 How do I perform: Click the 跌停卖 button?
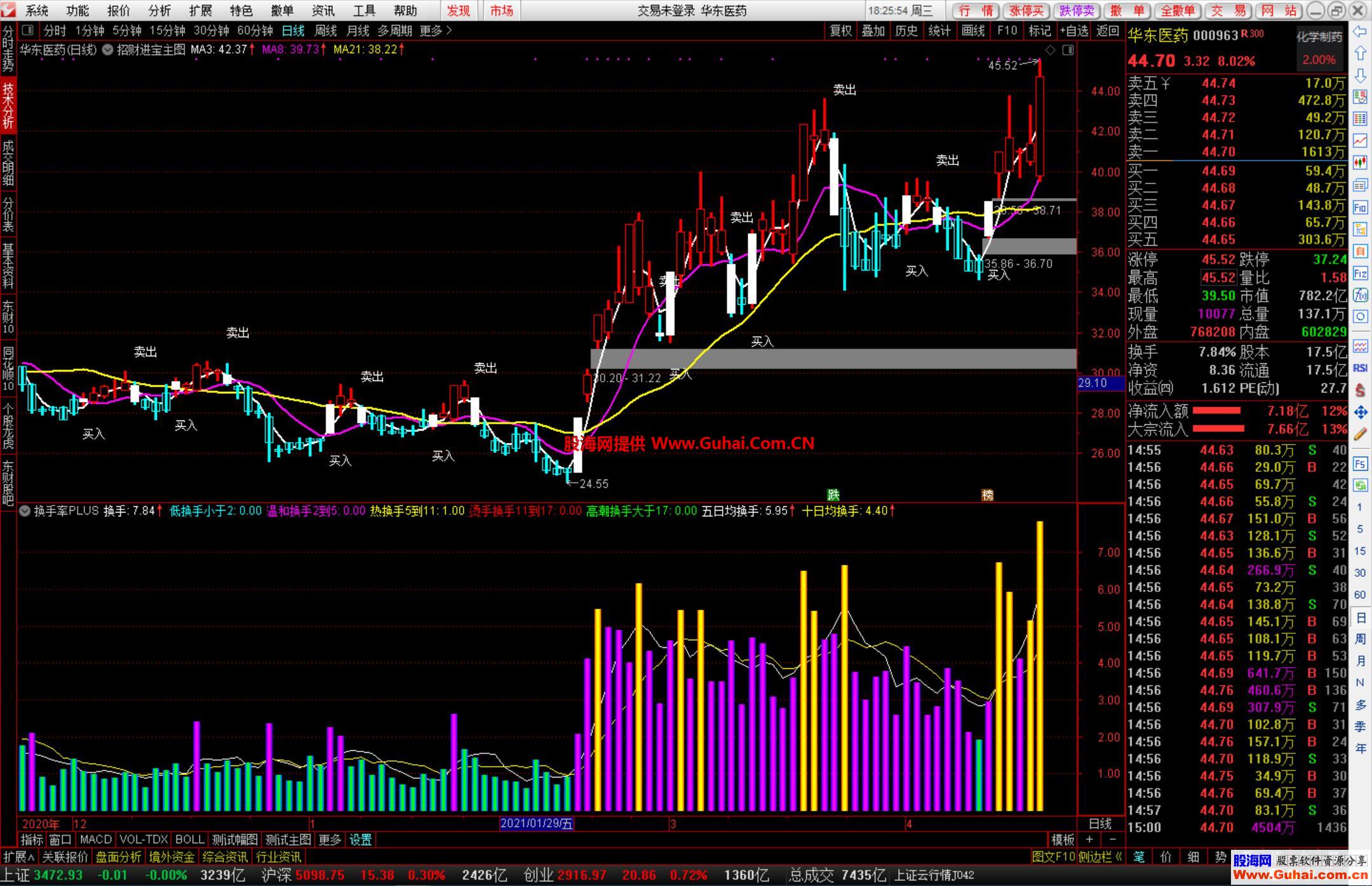point(1077,10)
